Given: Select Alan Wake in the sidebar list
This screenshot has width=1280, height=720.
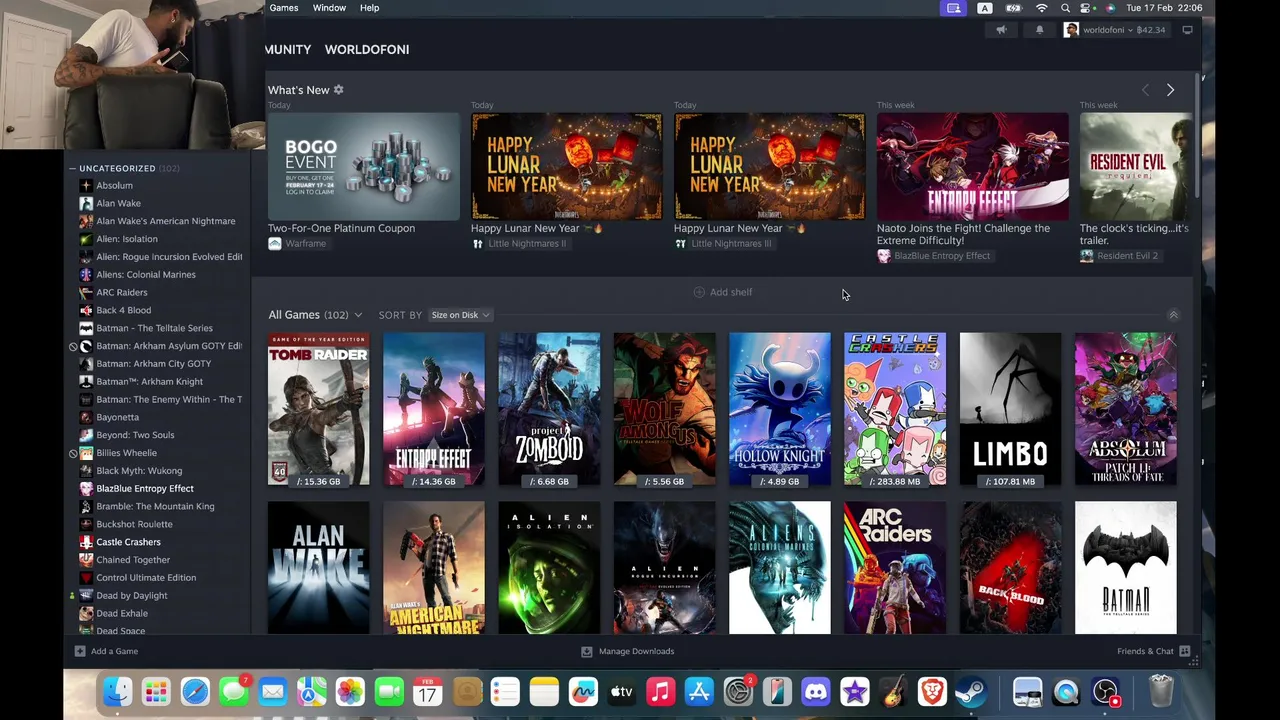Looking at the screenshot, I should 118,203.
